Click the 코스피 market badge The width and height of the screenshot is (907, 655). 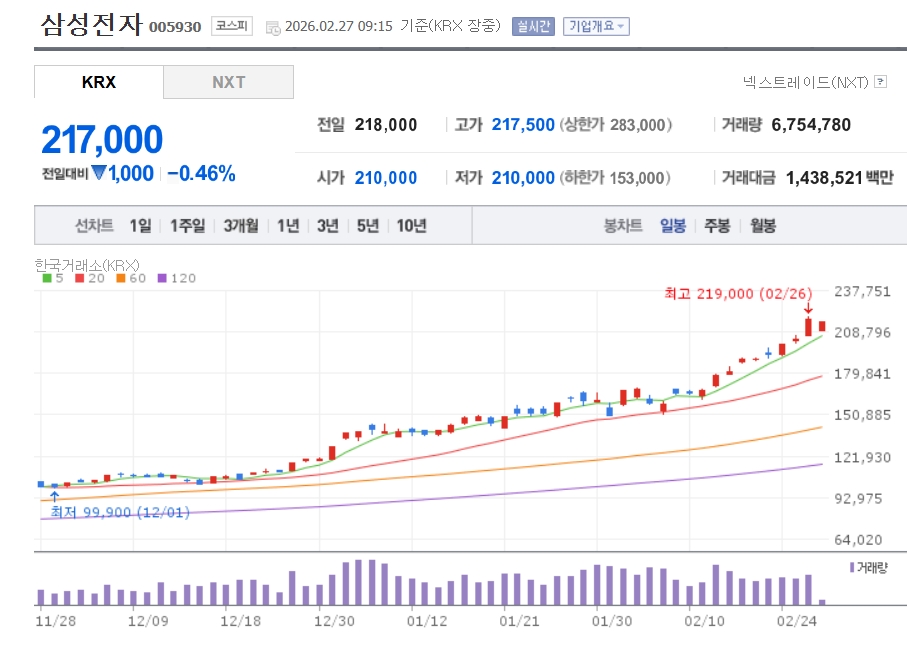(233, 26)
